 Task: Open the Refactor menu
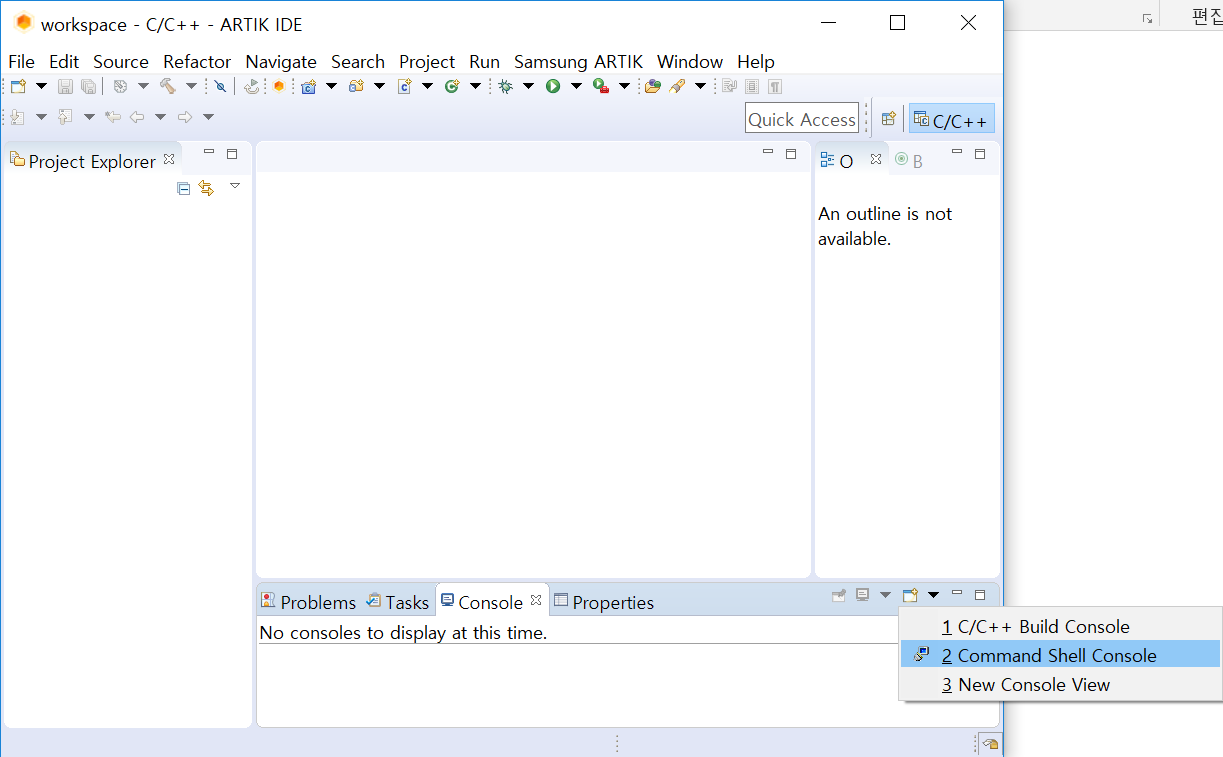[x=197, y=62]
